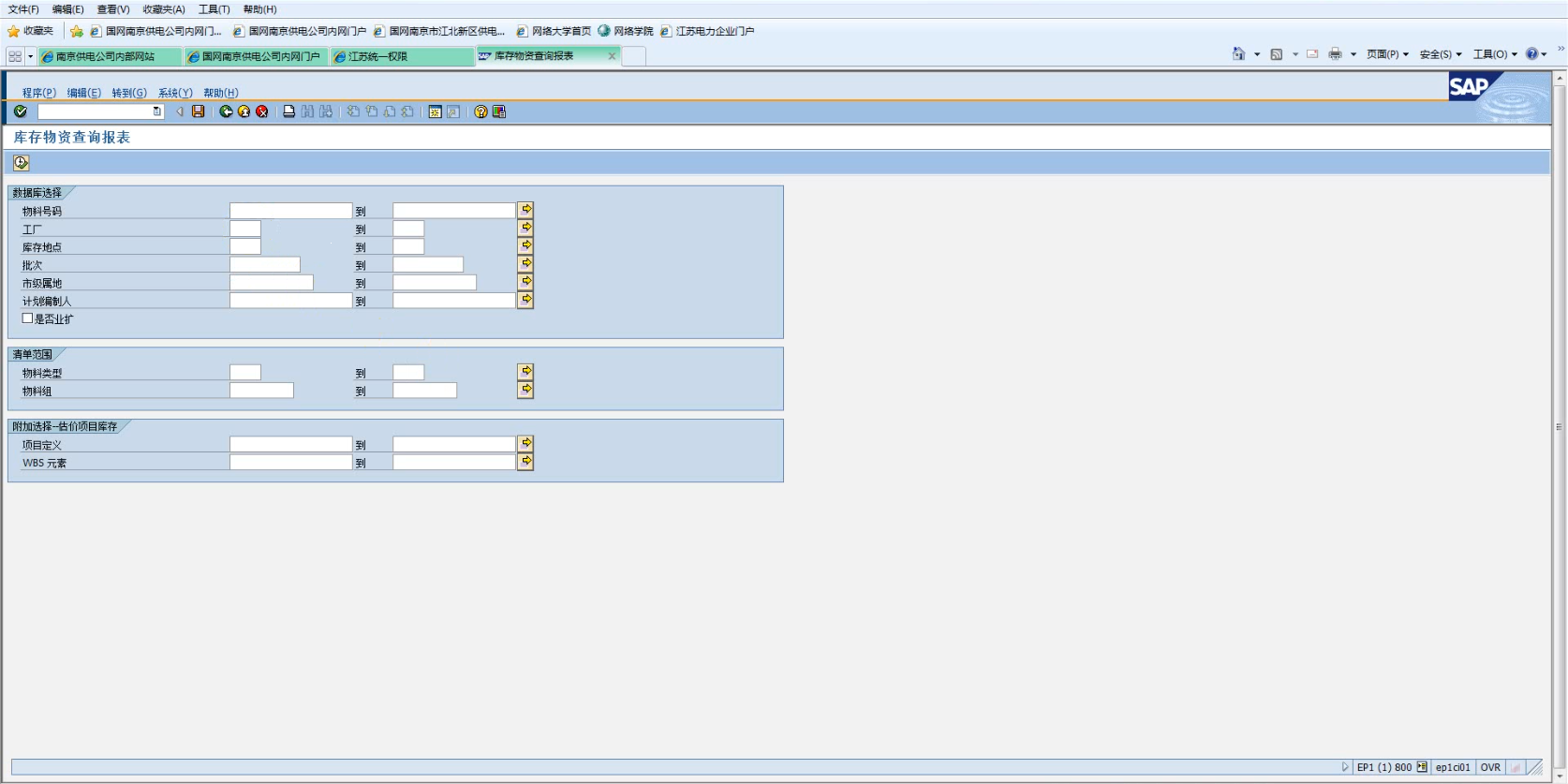This screenshot has width=1568, height=784.
Task: Click the red Cancel icon in toolbar
Action: coord(262,111)
